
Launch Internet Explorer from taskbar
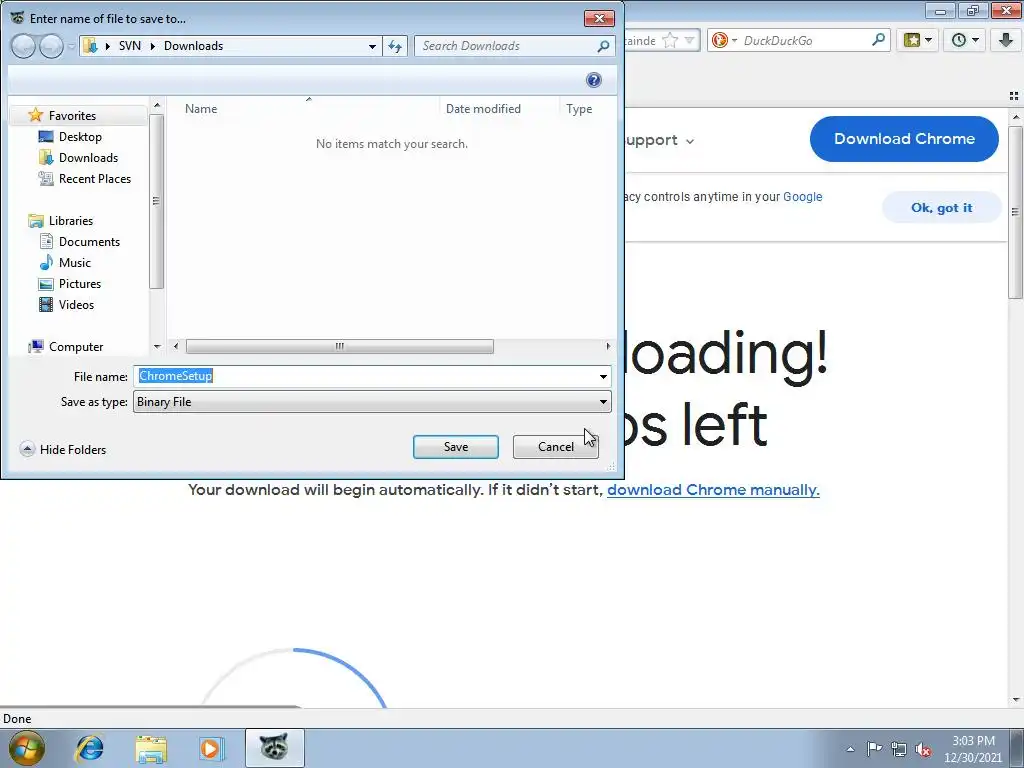coord(89,748)
